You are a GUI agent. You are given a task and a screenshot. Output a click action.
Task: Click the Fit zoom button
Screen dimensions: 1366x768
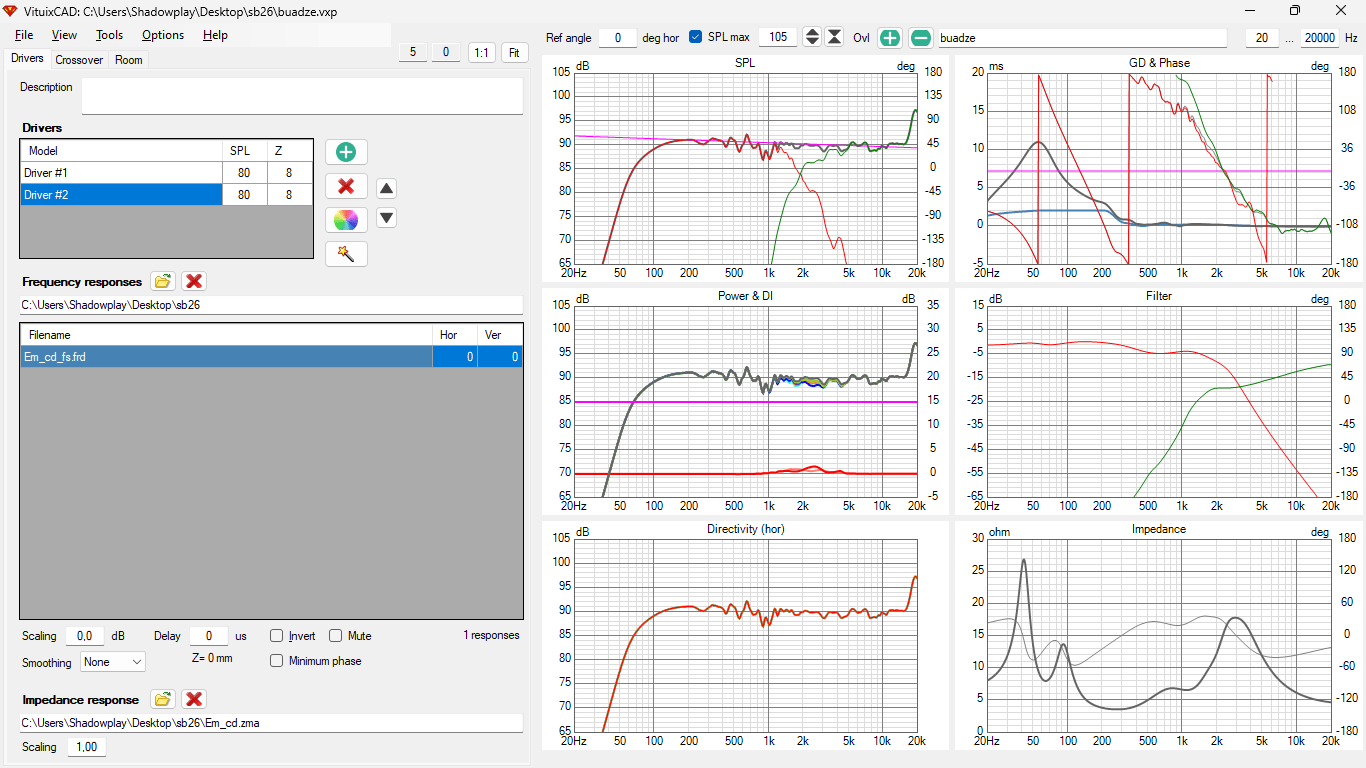click(x=515, y=52)
